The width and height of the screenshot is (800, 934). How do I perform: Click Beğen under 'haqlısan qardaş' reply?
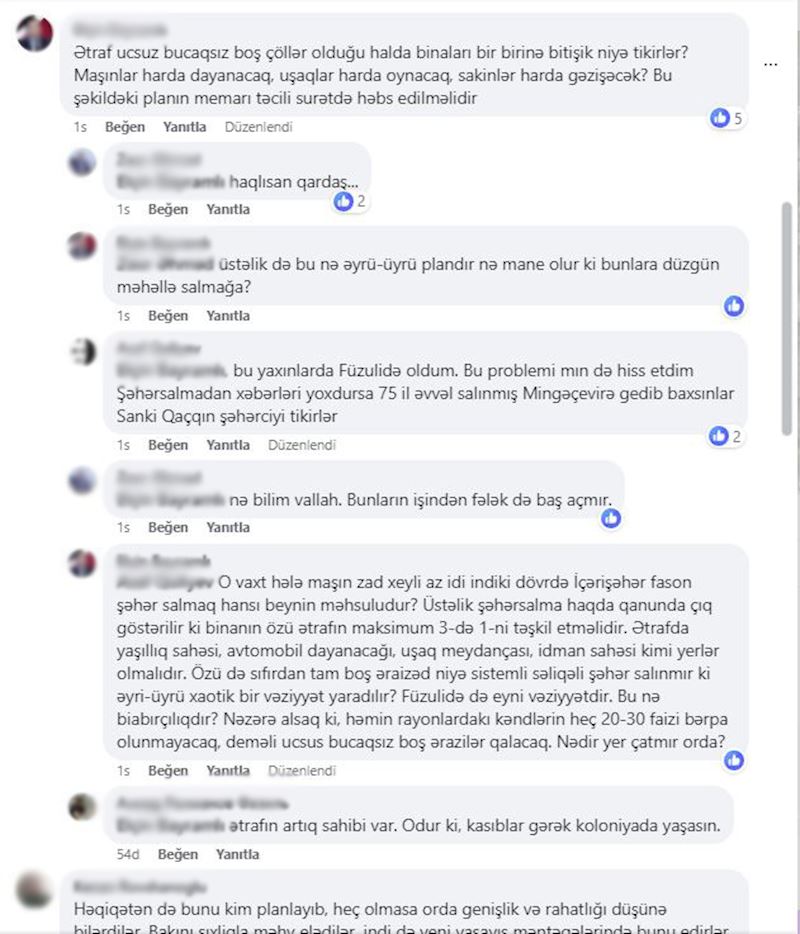tap(168, 209)
